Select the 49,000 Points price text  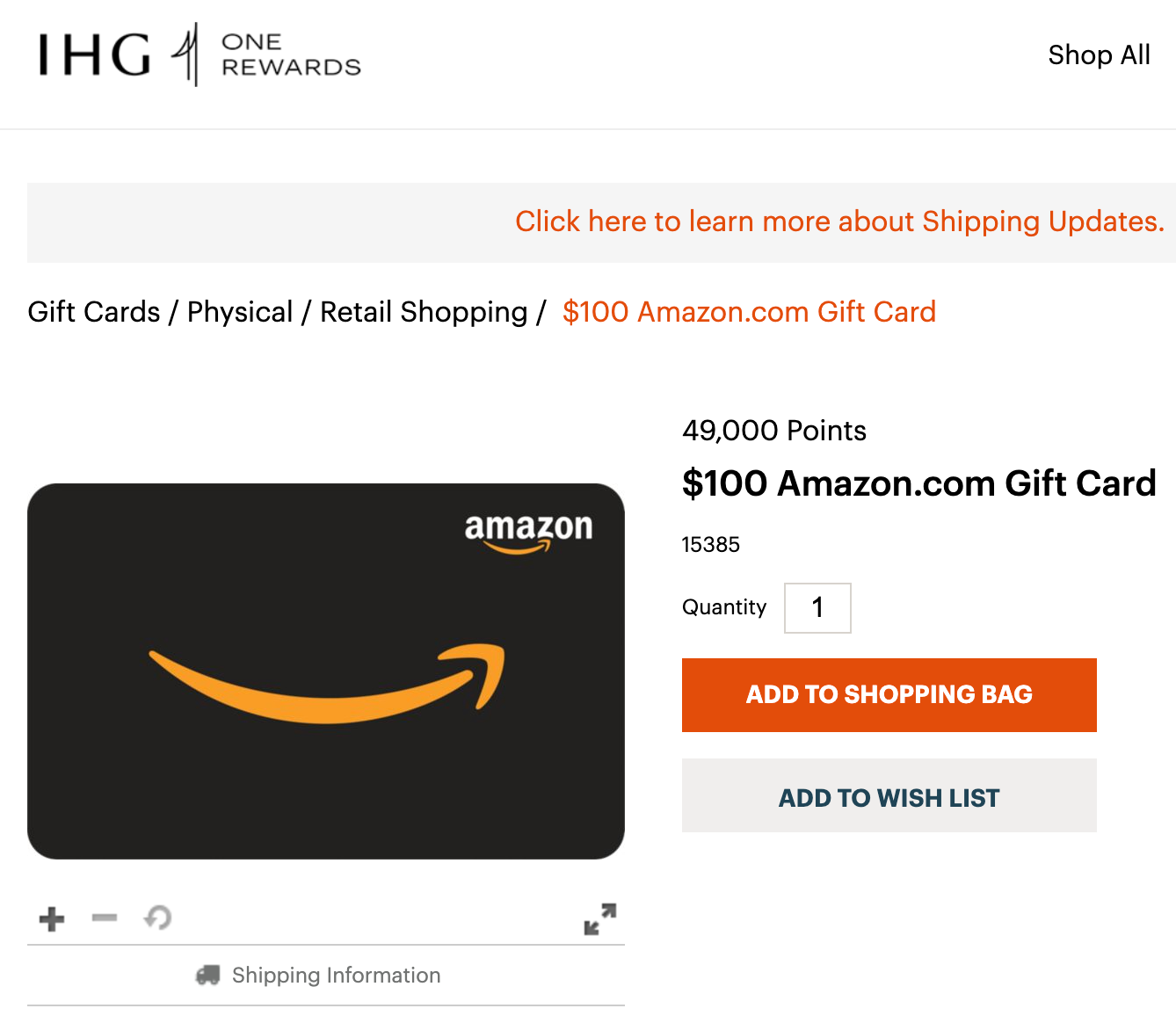(773, 431)
